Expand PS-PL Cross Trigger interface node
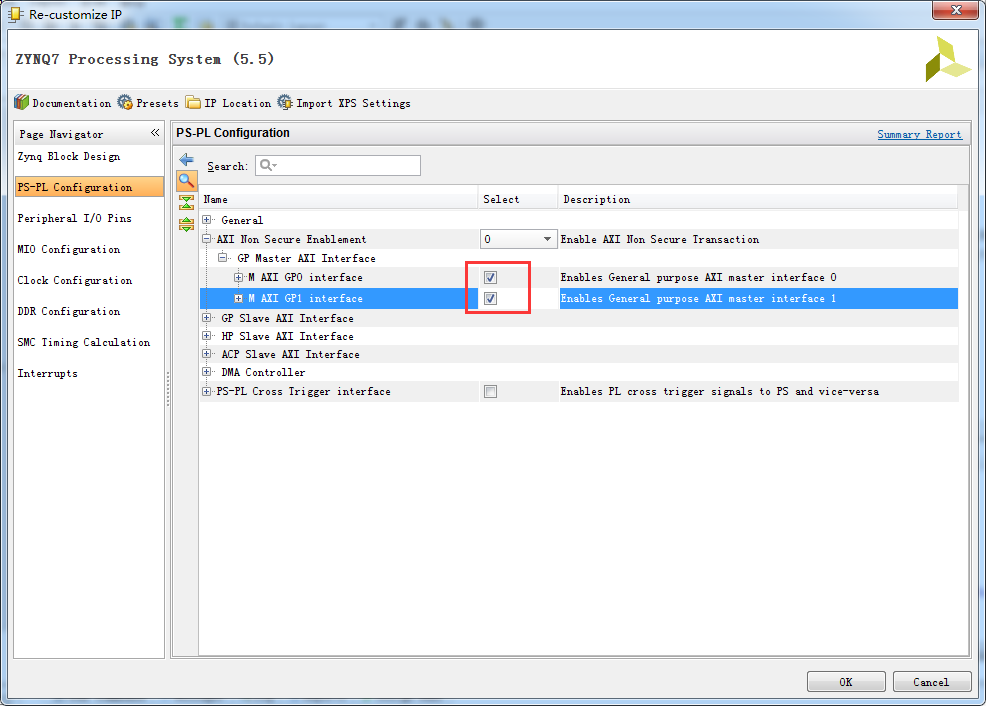This screenshot has width=986, height=706. 207,392
